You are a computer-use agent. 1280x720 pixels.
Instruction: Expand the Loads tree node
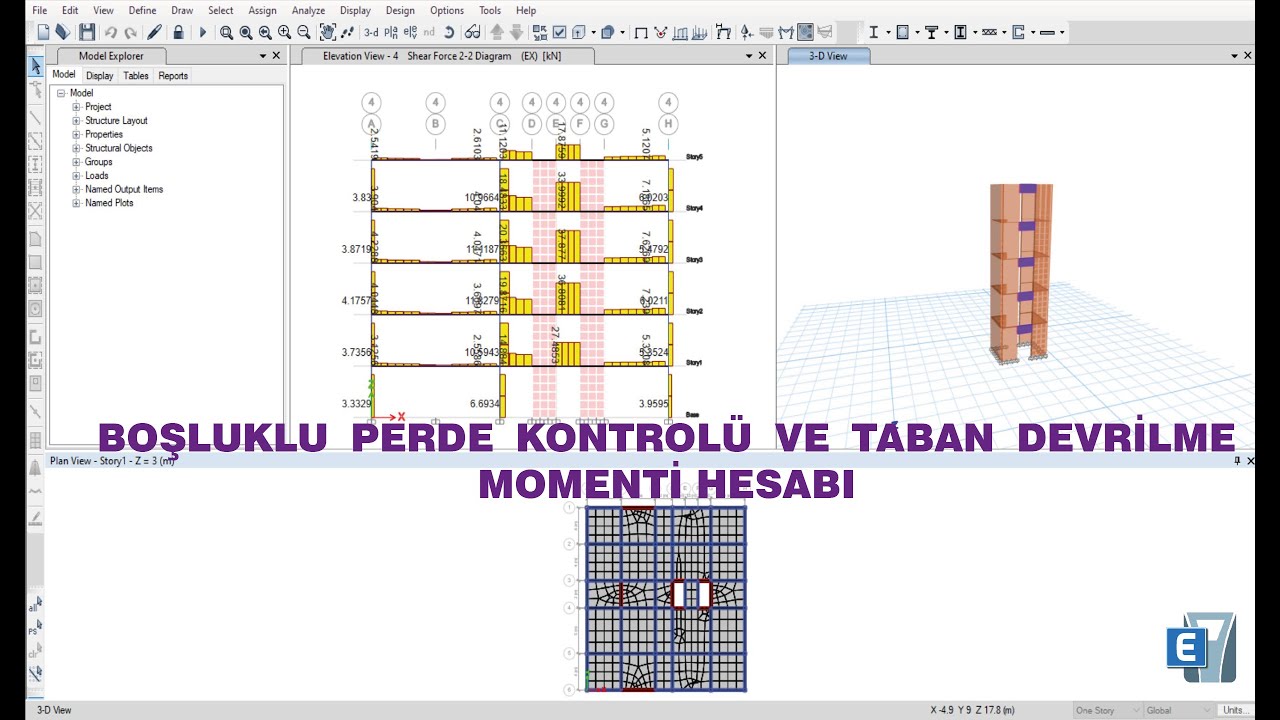(x=76, y=176)
